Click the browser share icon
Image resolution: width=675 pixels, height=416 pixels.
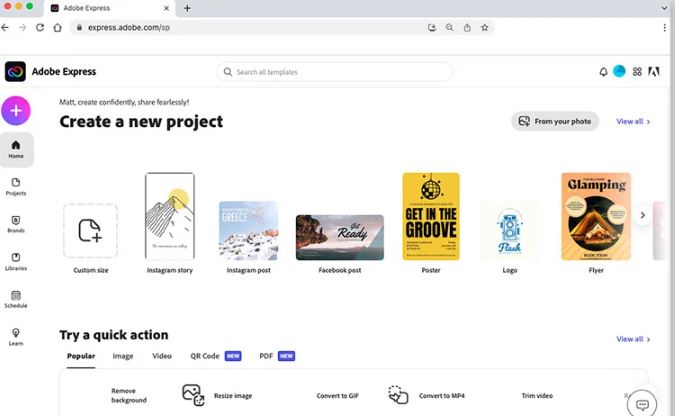tap(467, 28)
